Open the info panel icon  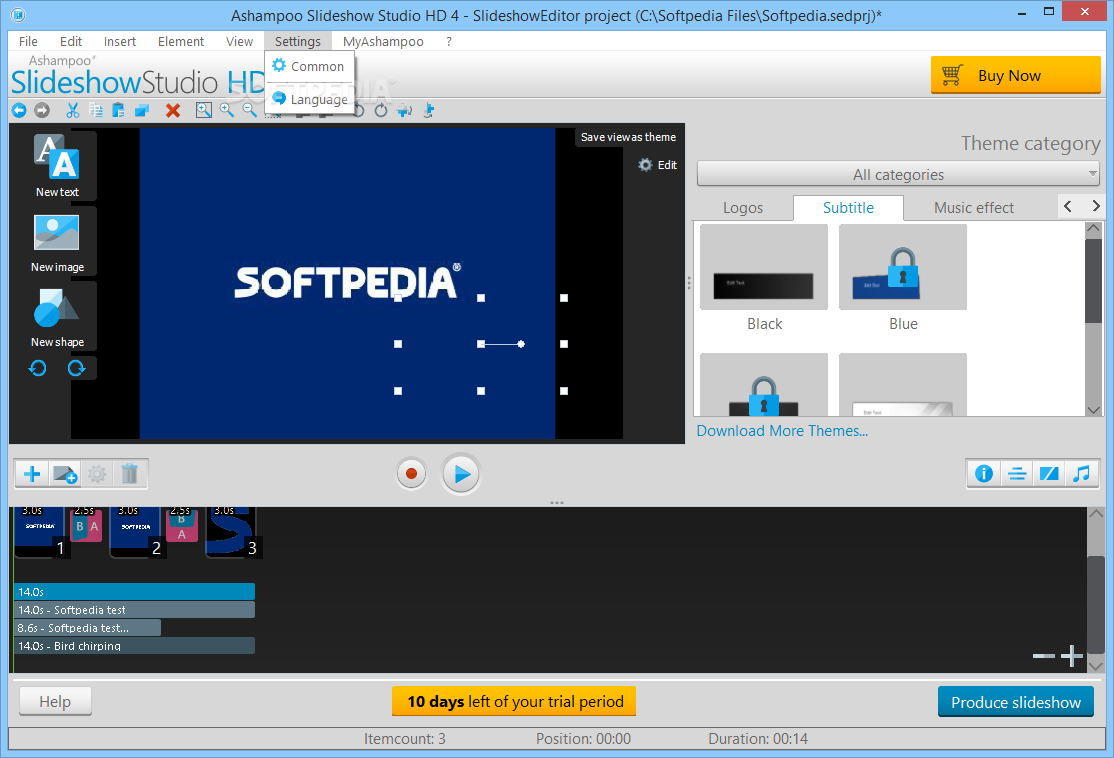pos(984,474)
